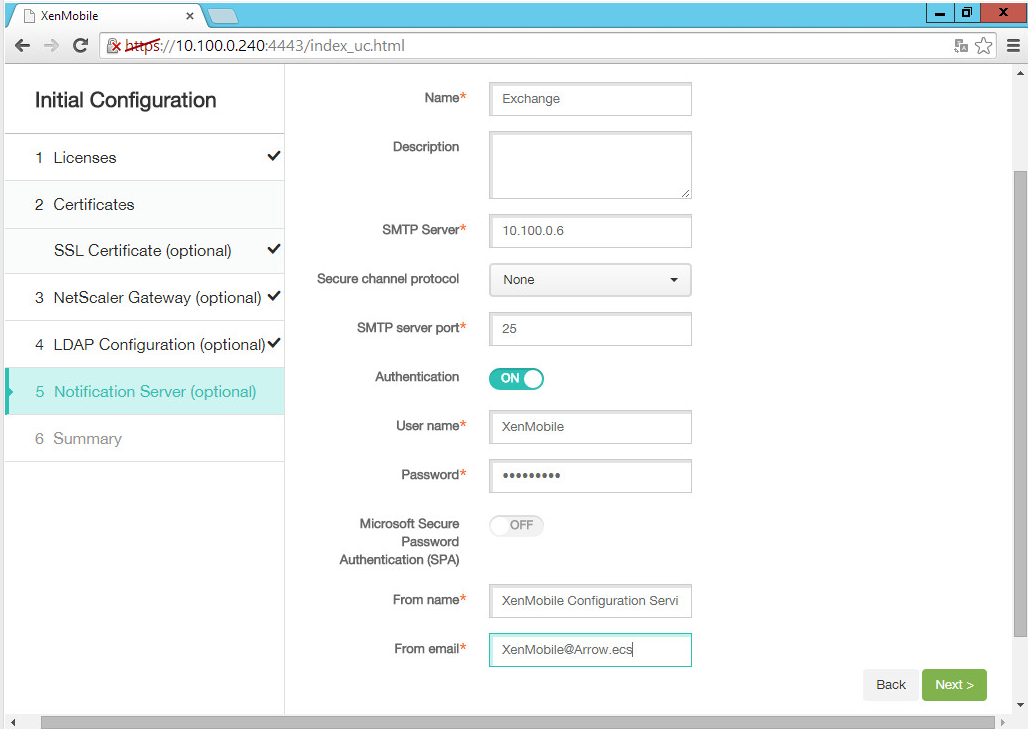Click the vertical scrollbar down arrow

coord(1020,706)
